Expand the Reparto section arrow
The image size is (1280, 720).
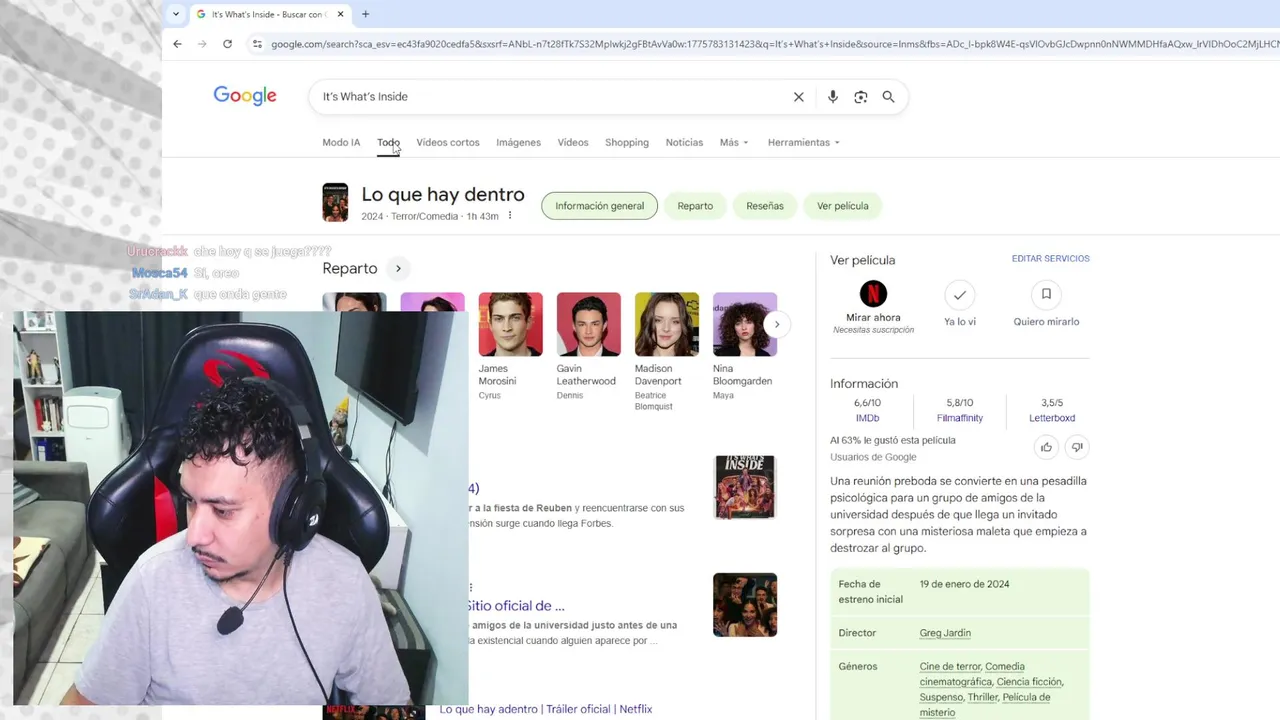[x=398, y=268]
